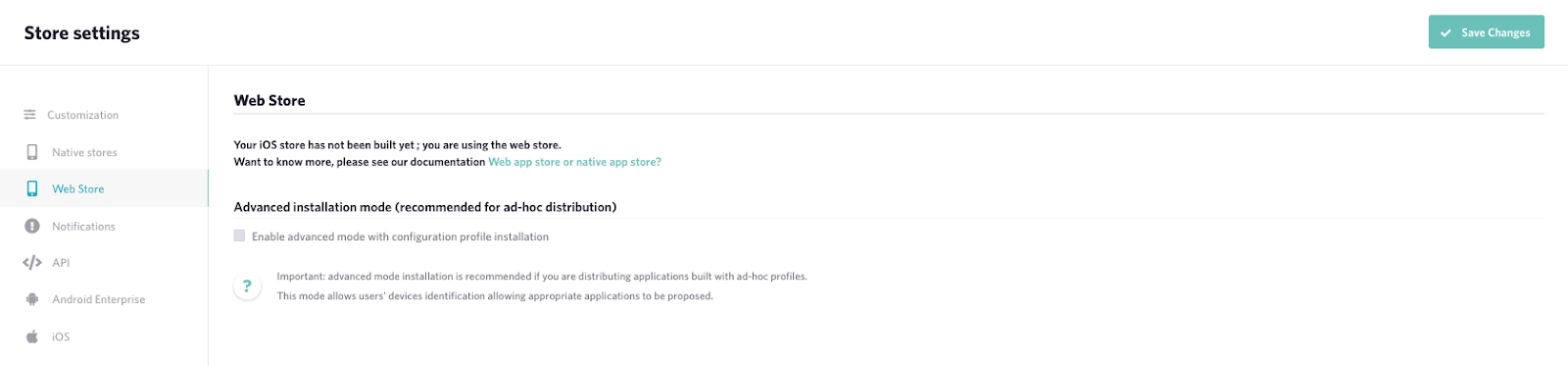Screen dimensions: 1568x366
Task: Select Web Store sidebar item
Action: point(104,188)
